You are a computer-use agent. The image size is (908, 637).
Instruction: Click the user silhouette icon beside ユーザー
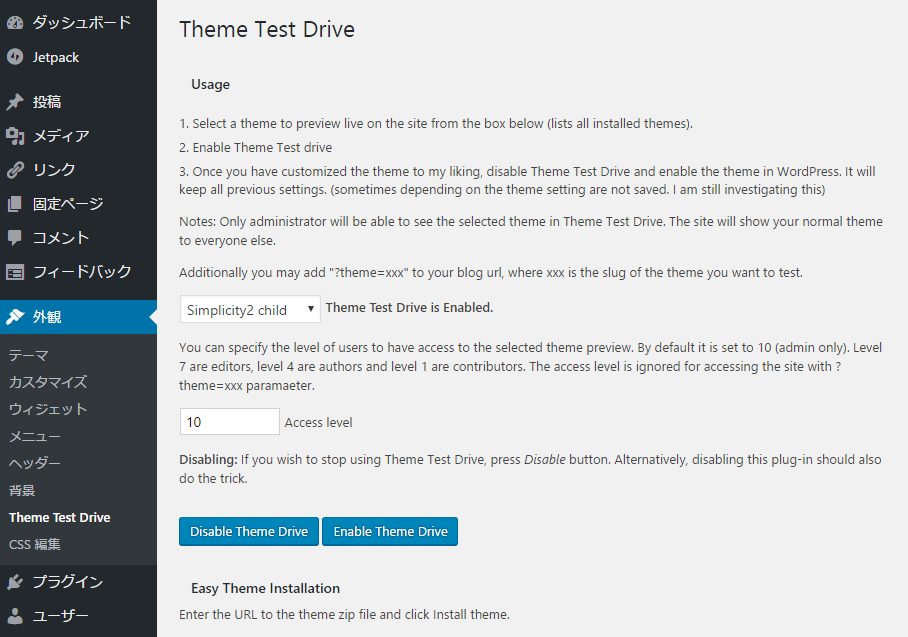(15, 616)
